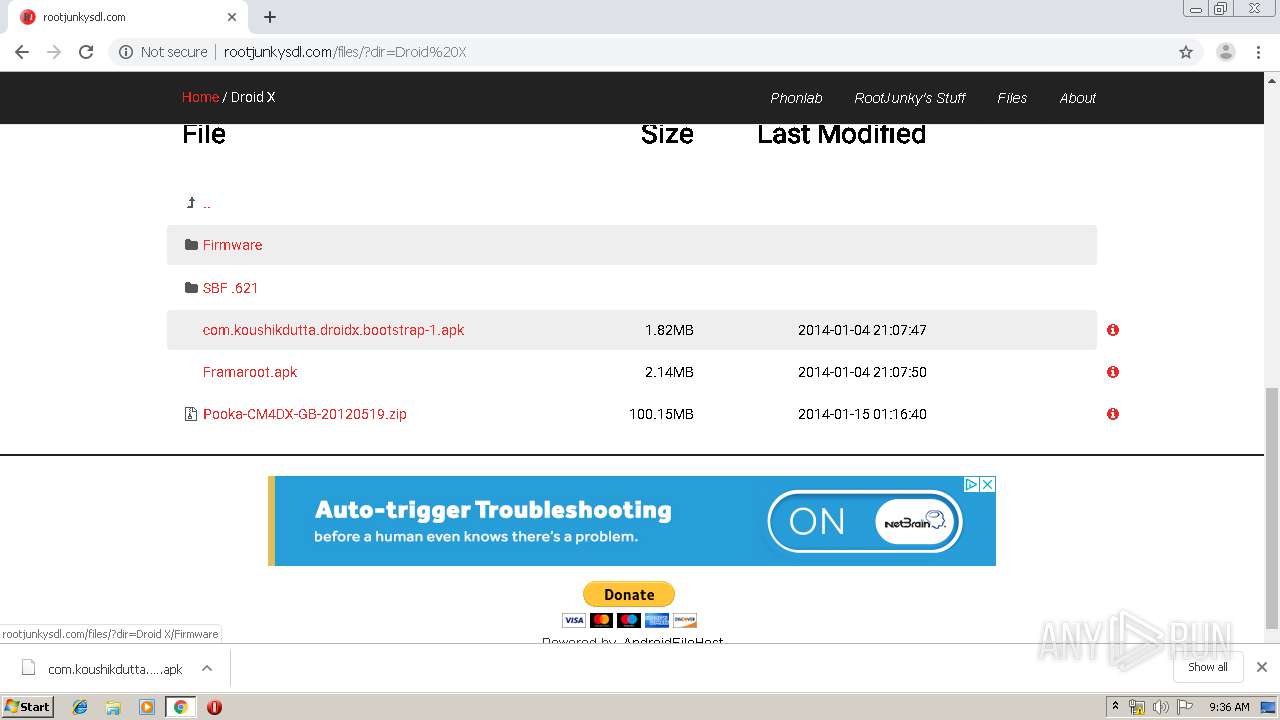Open Internet Explorer from taskbar
1280x720 pixels.
pos(80,707)
